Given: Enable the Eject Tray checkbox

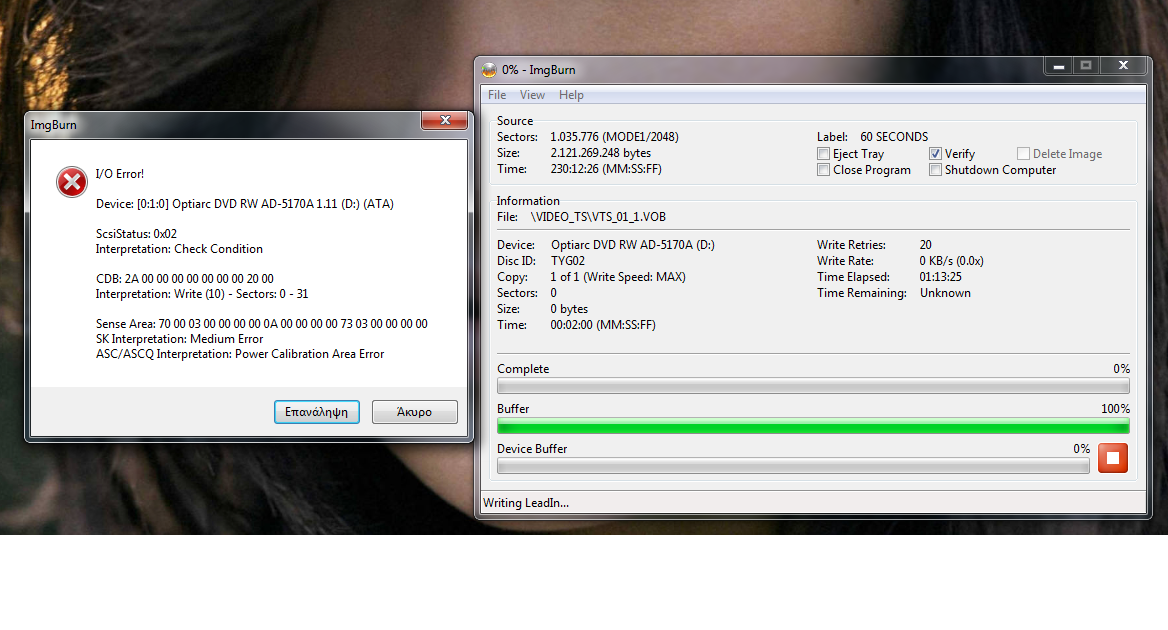Looking at the screenshot, I should pyautogui.click(x=823, y=154).
